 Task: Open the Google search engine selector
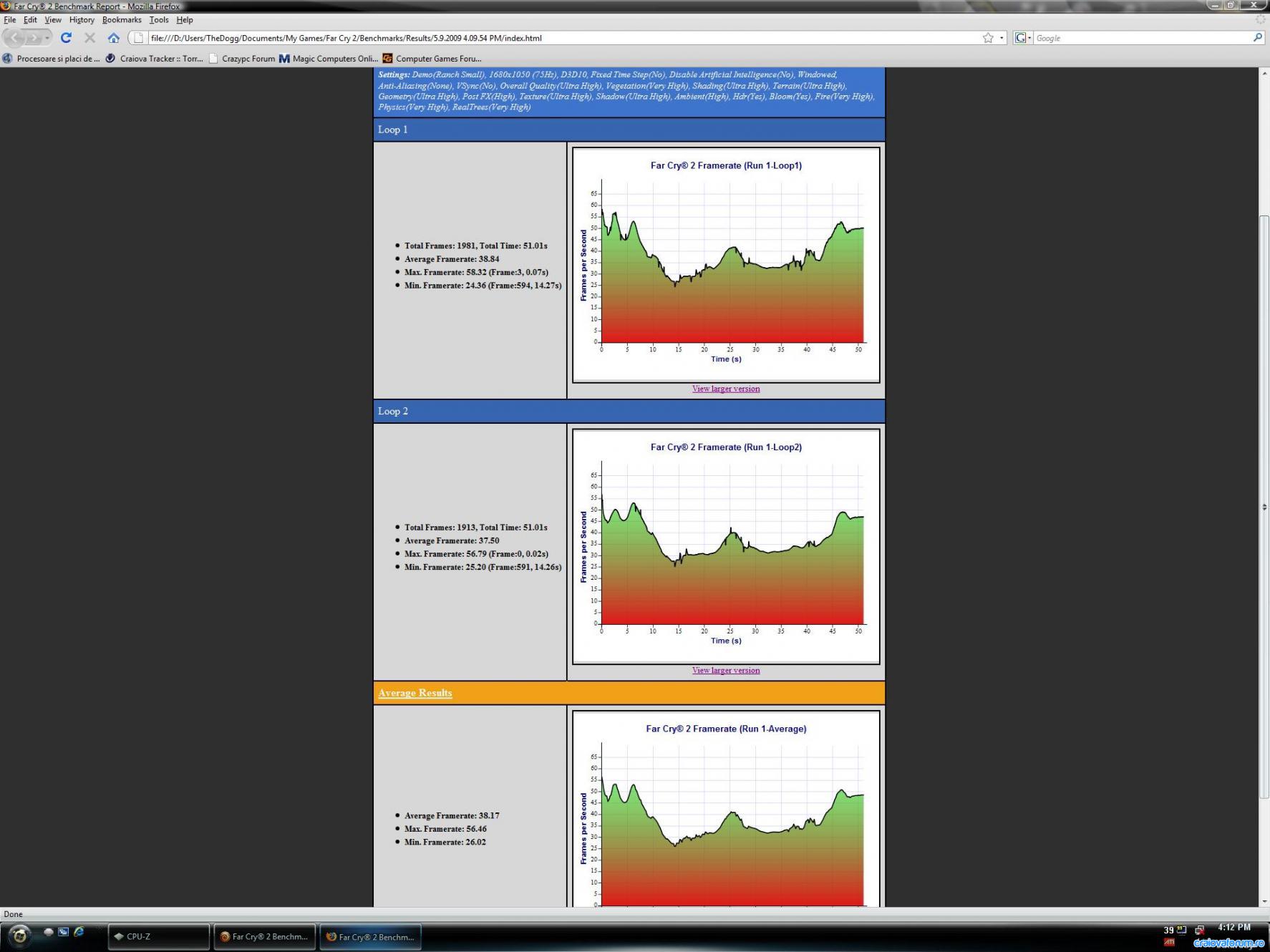tap(1023, 38)
